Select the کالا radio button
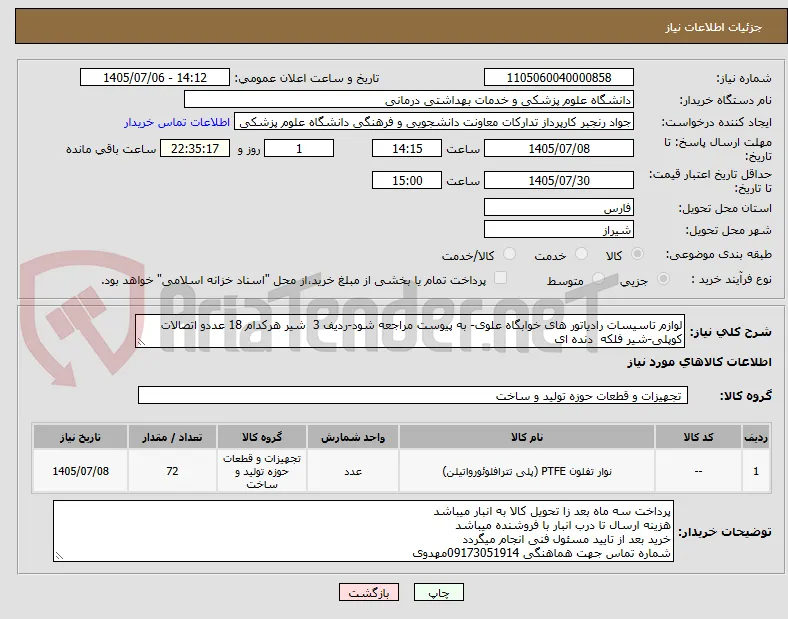The image size is (788, 619). coord(637,254)
